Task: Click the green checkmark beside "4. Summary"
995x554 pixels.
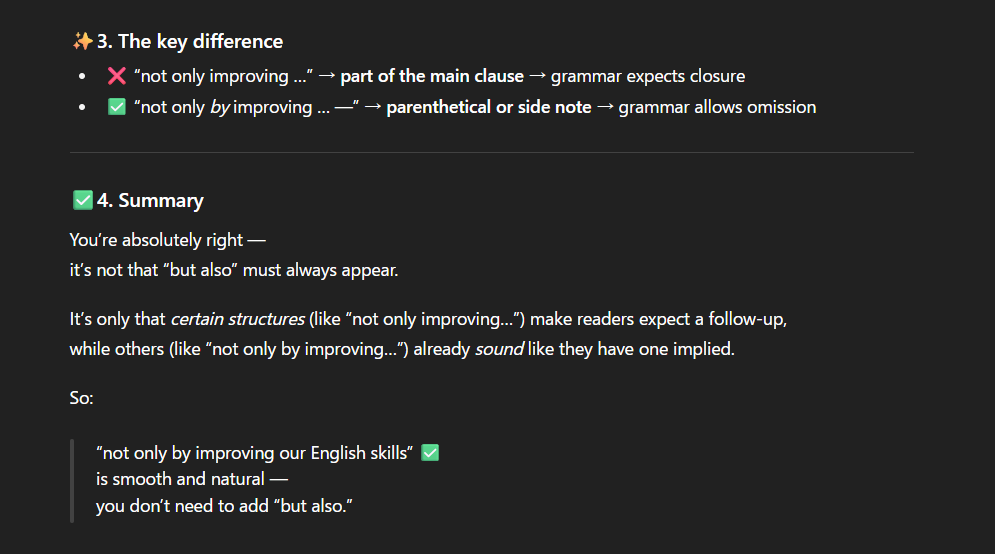Action: [x=82, y=201]
